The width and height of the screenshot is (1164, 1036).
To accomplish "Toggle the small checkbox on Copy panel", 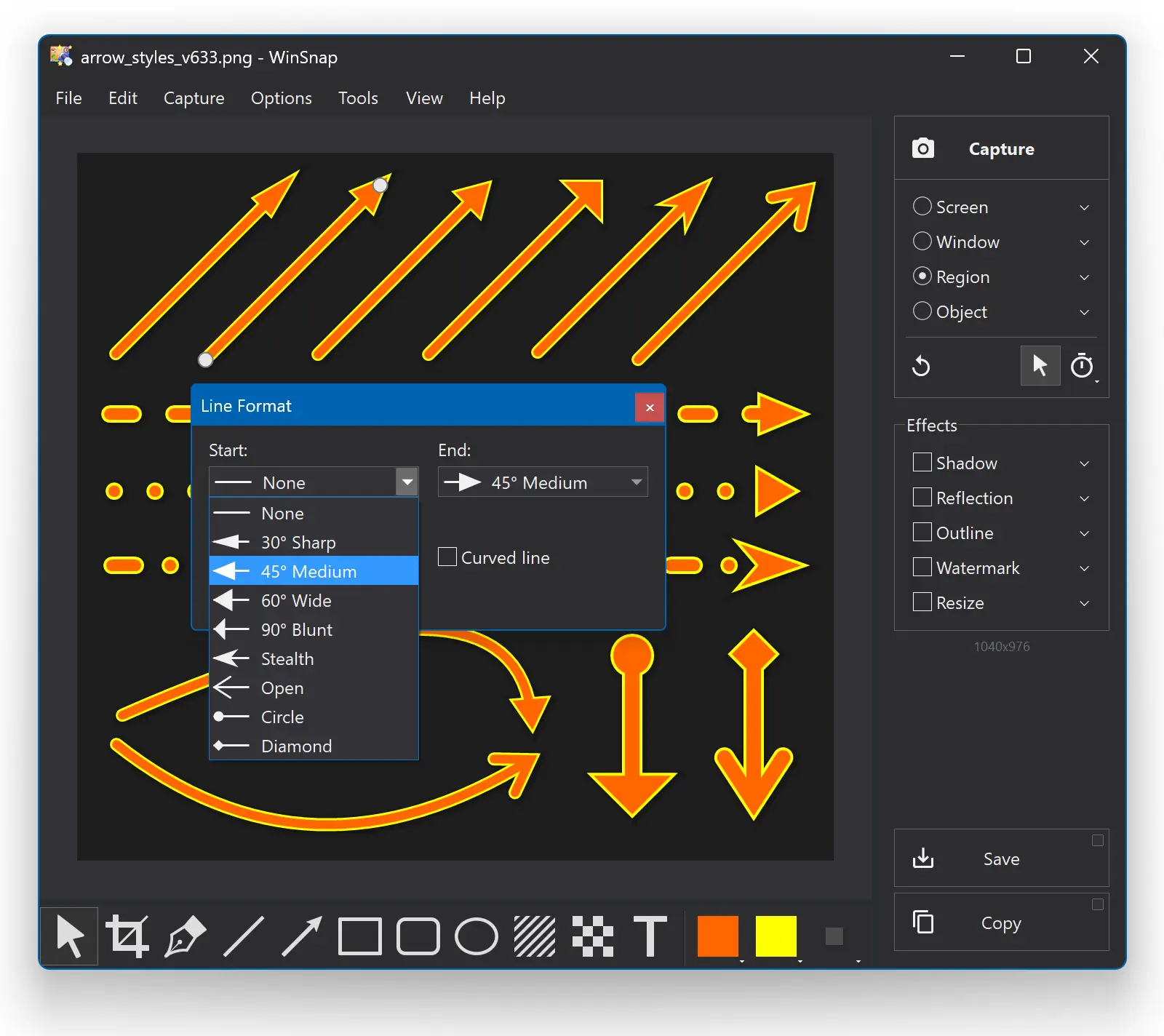I will 1098,904.
